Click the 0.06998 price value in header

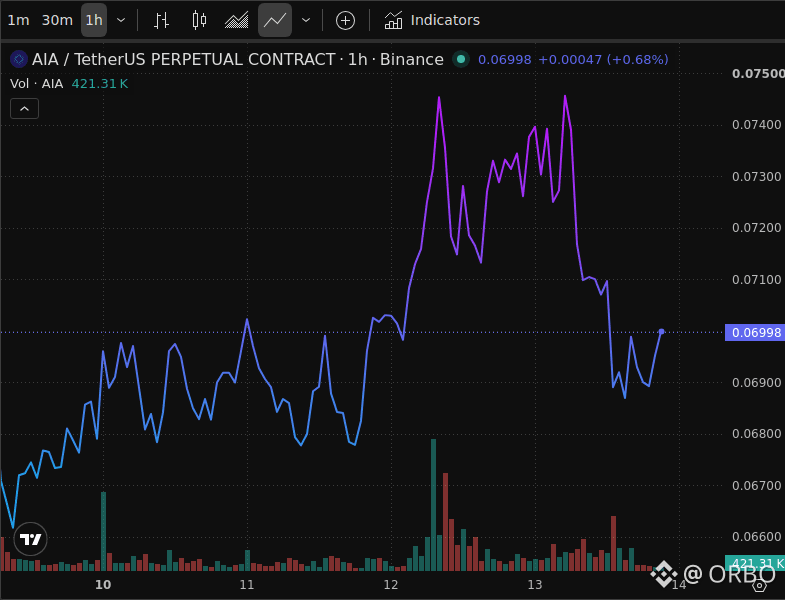click(505, 60)
